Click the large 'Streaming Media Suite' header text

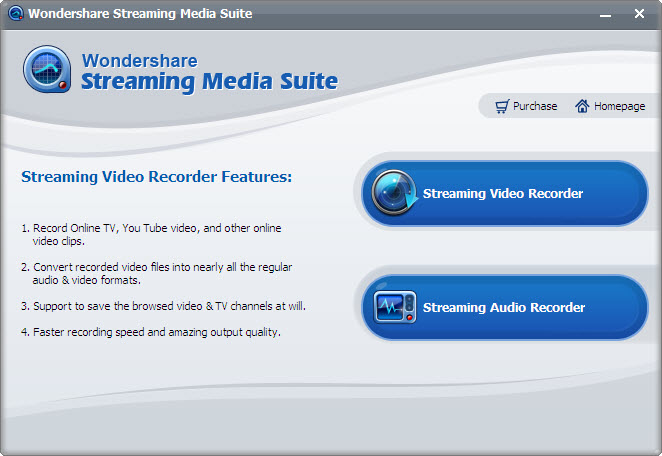(x=209, y=81)
